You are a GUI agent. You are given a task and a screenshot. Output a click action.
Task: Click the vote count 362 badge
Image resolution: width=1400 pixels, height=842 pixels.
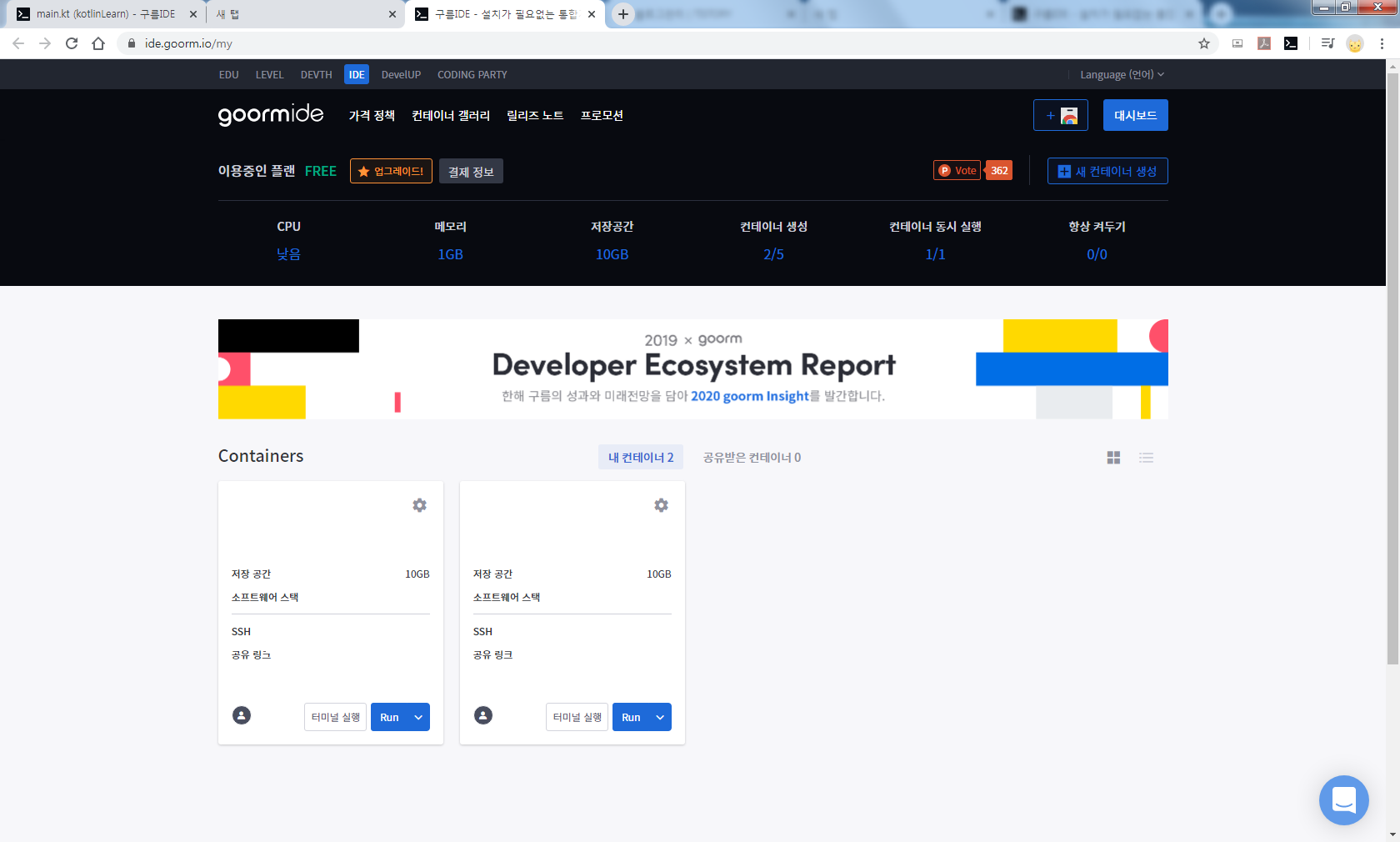tap(999, 170)
